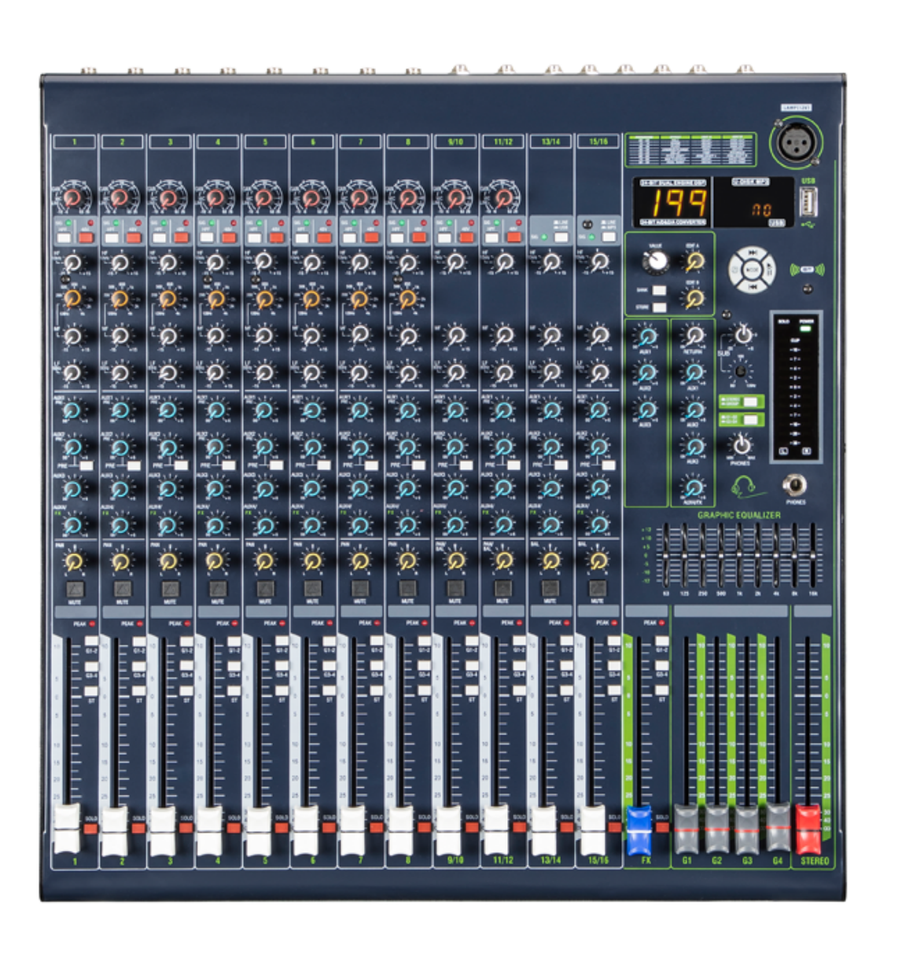Viewport: 902px width, 960px height.
Task: Click the AUX4/FX knob on channel 8
Action: (407, 525)
